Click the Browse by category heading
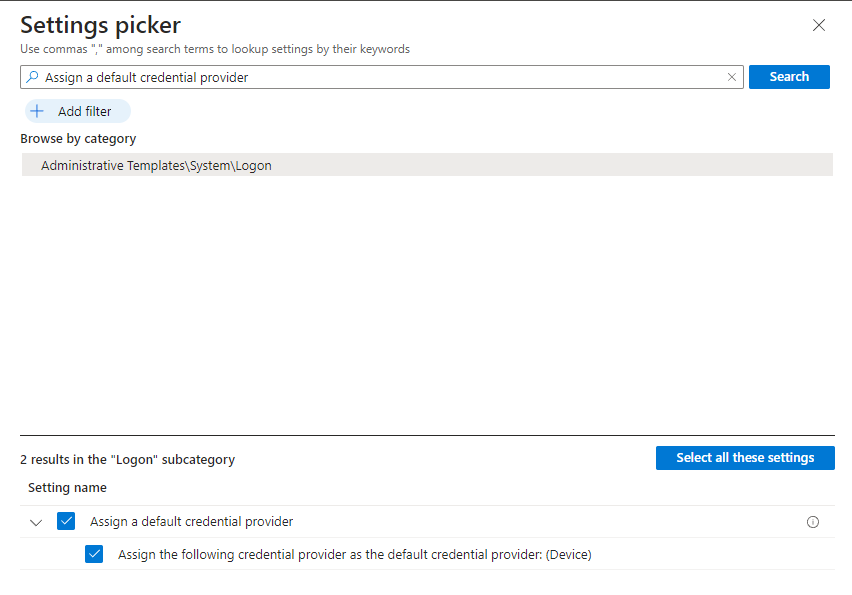This screenshot has width=852, height=595. coord(78,139)
